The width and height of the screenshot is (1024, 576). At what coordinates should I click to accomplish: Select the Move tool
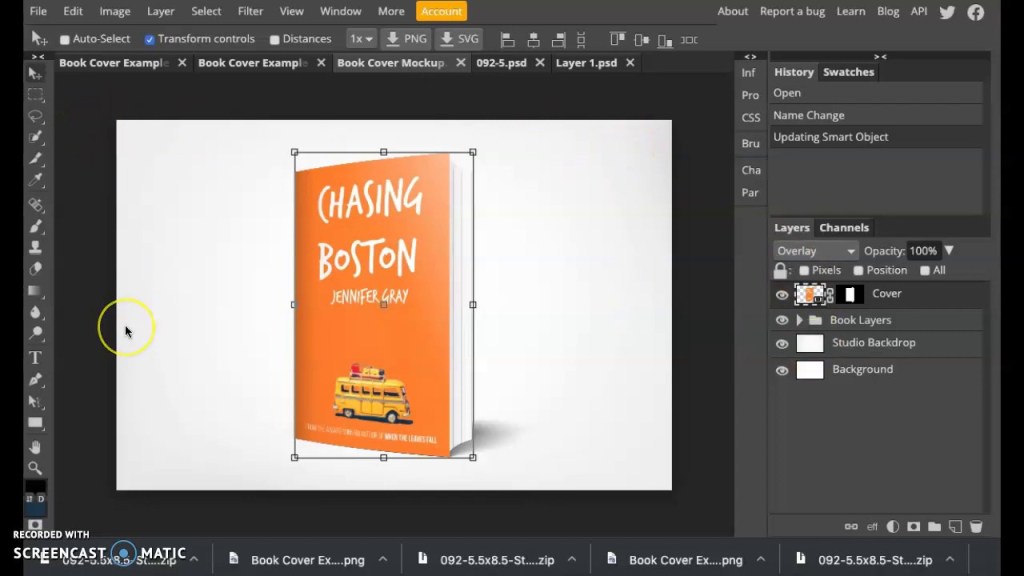click(35, 72)
